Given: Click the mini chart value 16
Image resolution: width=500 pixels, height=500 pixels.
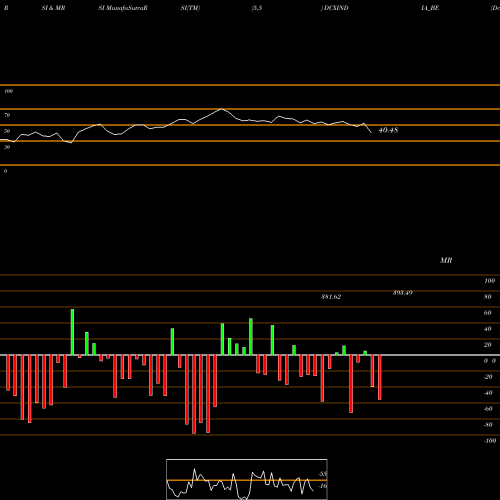Looking at the screenshot, I should click(322, 486).
